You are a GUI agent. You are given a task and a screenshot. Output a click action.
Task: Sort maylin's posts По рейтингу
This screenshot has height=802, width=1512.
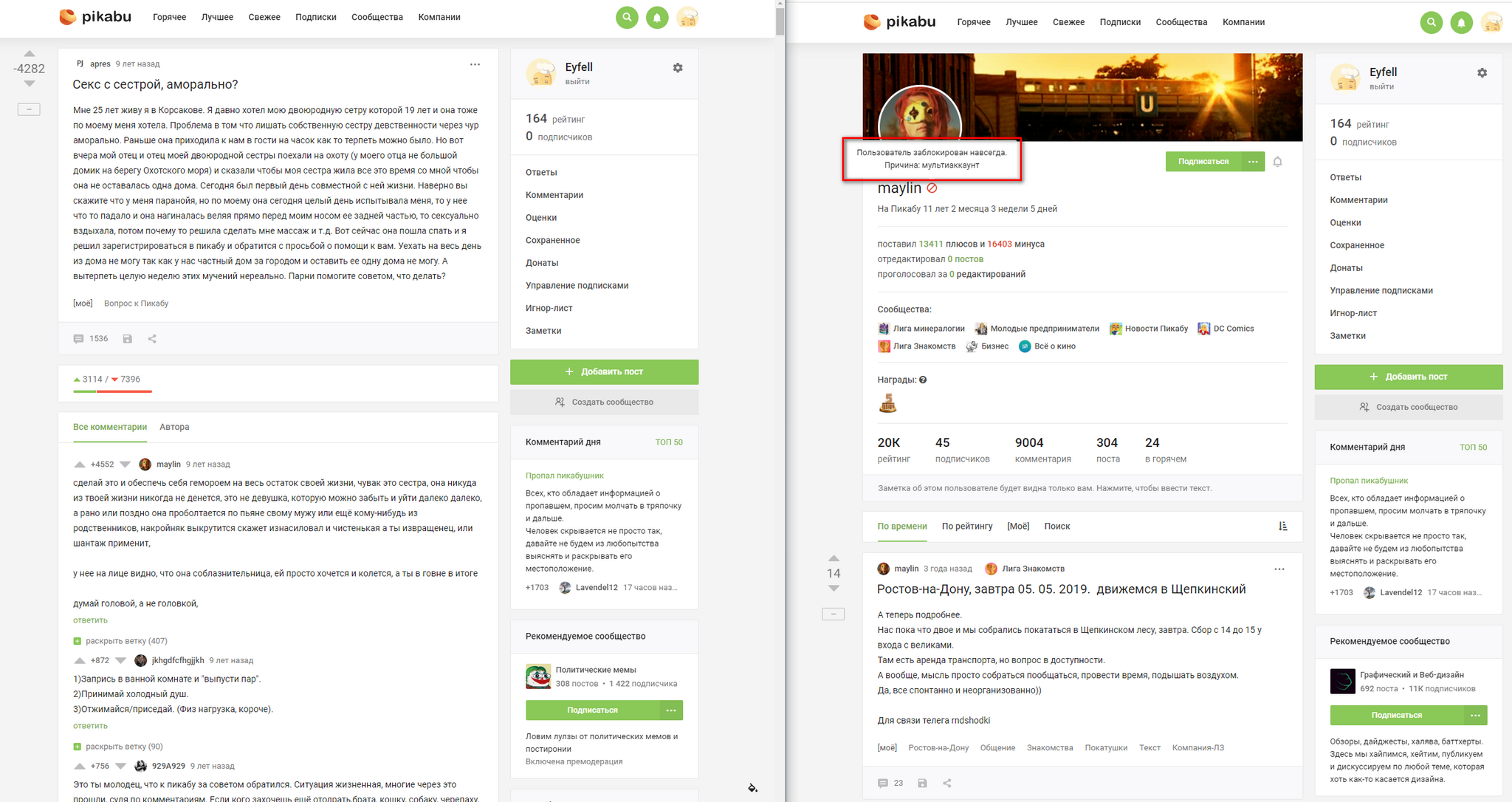(x=967, y=526)
